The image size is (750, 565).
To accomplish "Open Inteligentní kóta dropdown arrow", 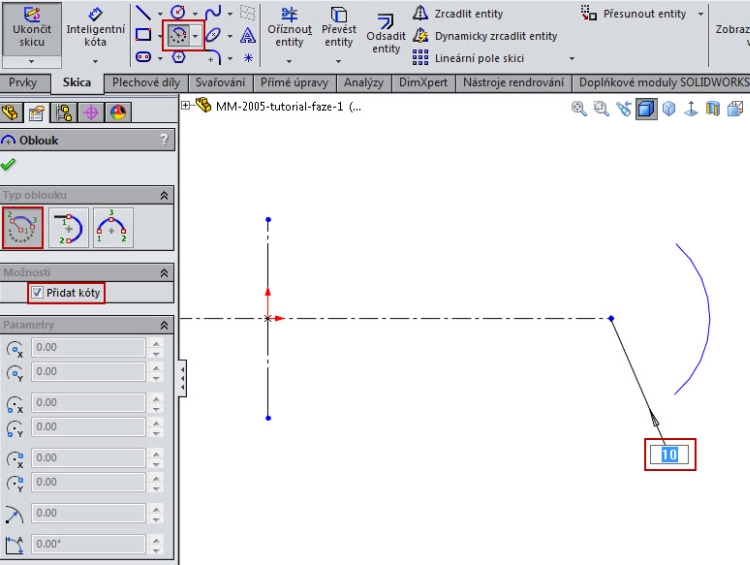I will (95, 61).
